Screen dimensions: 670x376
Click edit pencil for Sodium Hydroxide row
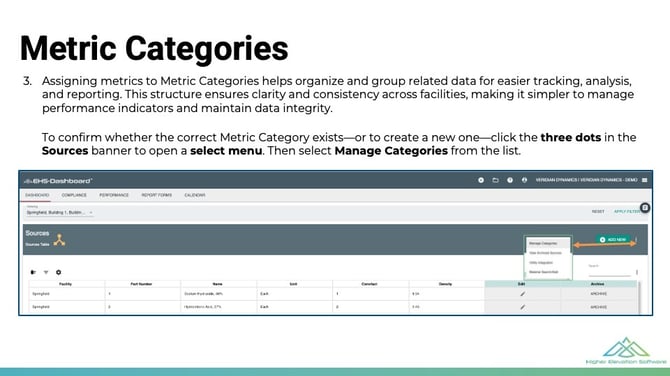522,294
